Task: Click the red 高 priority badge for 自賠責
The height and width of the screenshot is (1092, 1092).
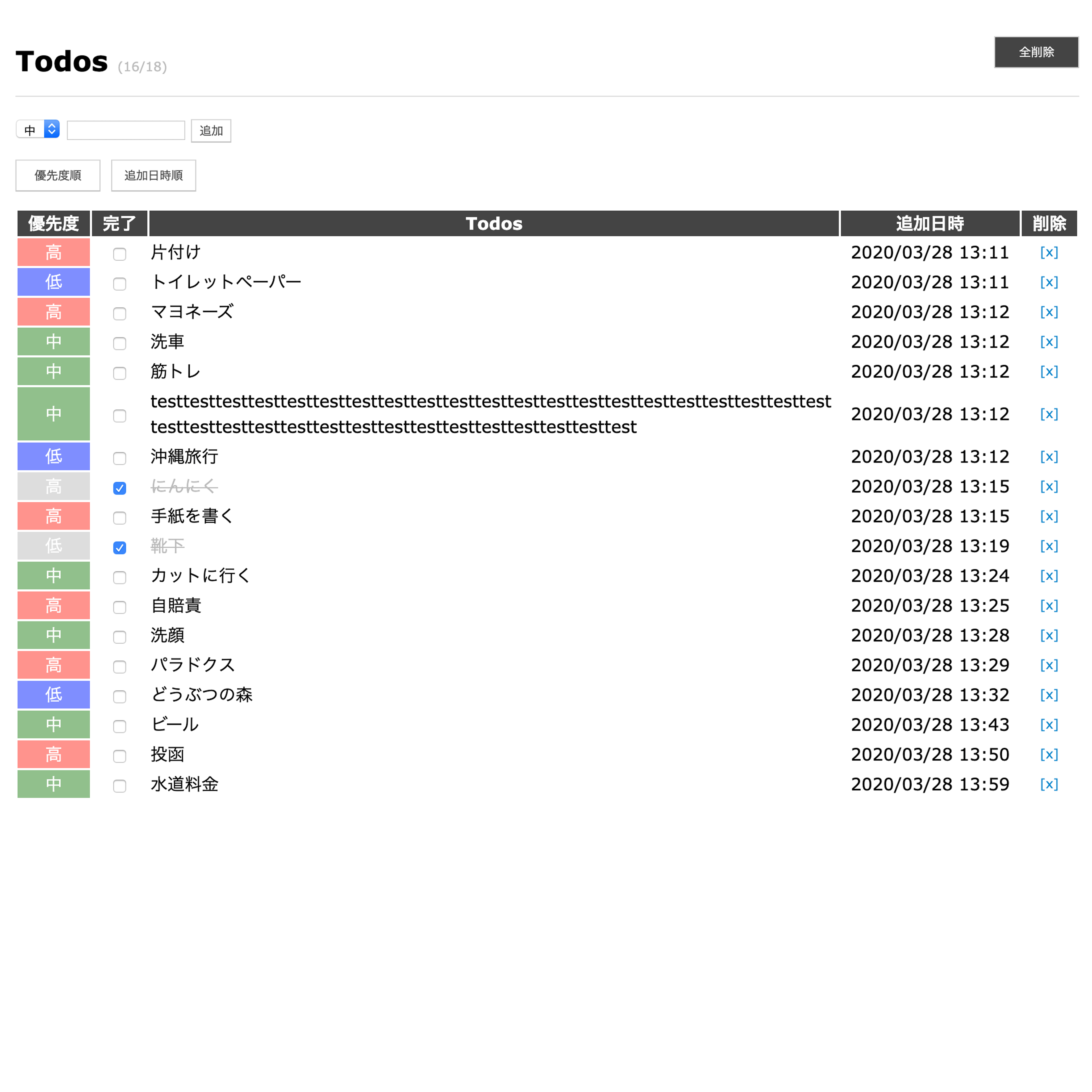Action: [53, 605]
